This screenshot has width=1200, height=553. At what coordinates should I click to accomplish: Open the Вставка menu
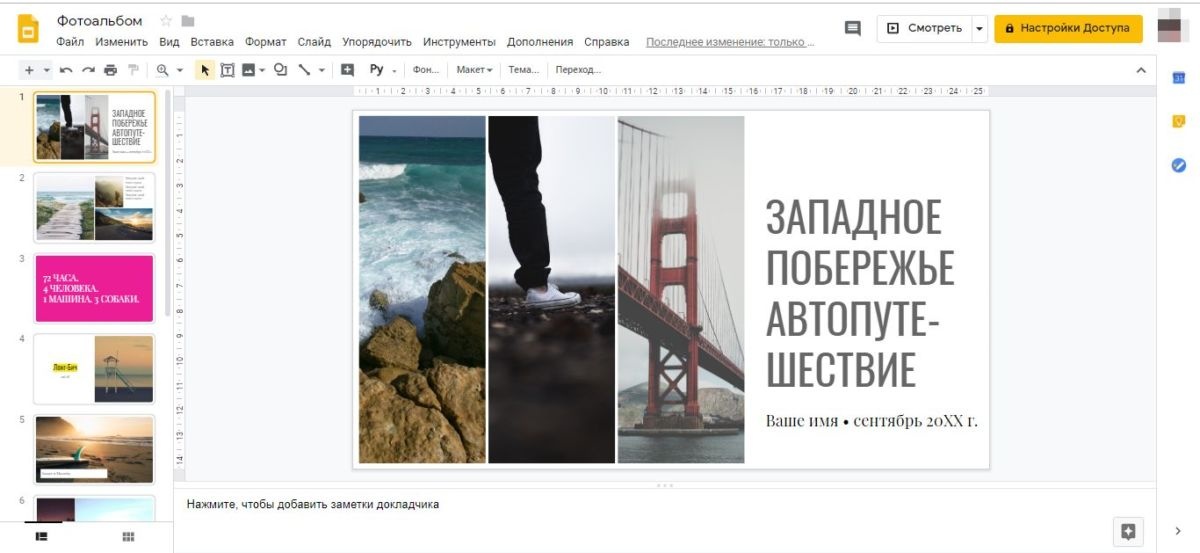click(212, 42)
